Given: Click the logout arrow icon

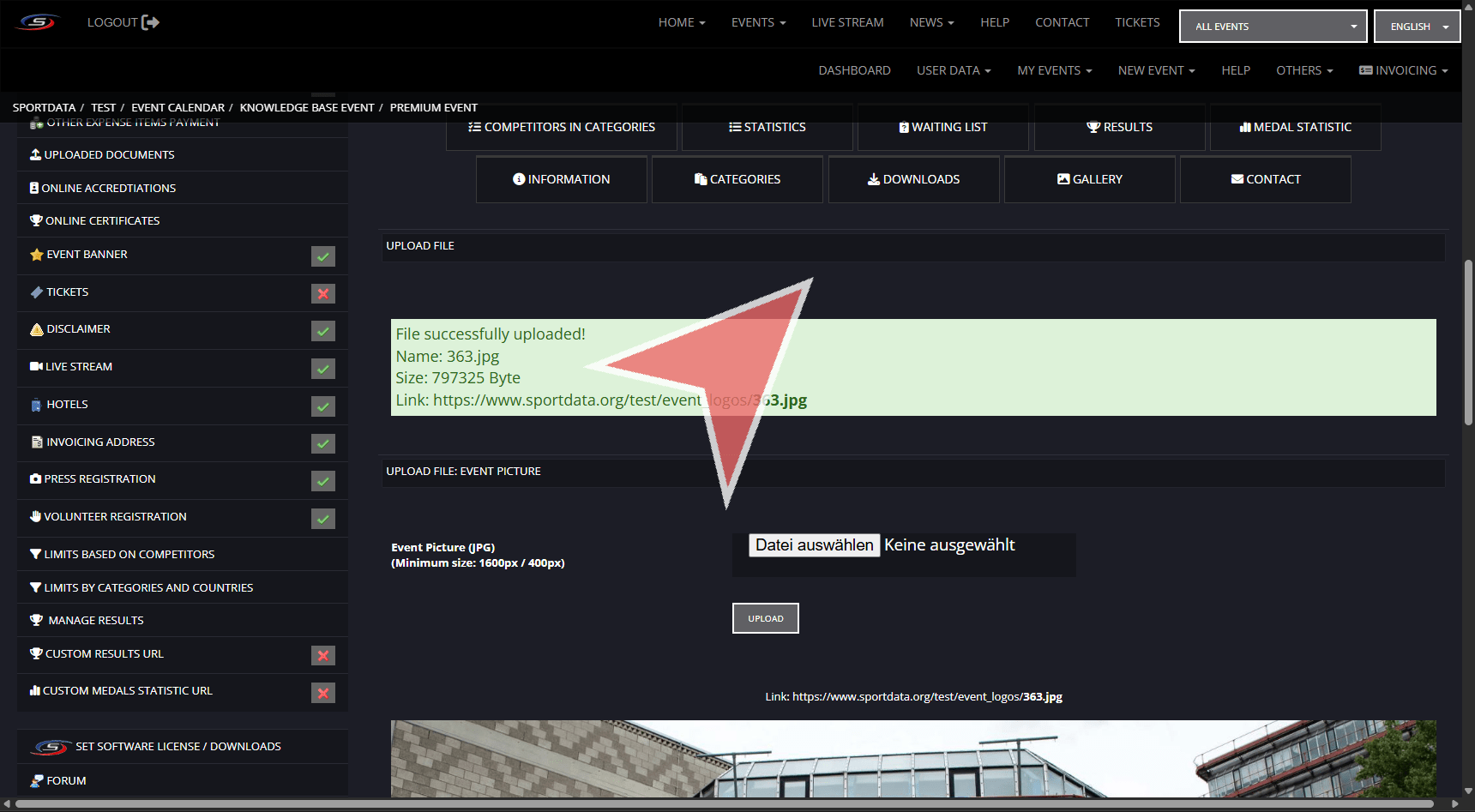Looking at the screenshot, I should pos(151,22).
